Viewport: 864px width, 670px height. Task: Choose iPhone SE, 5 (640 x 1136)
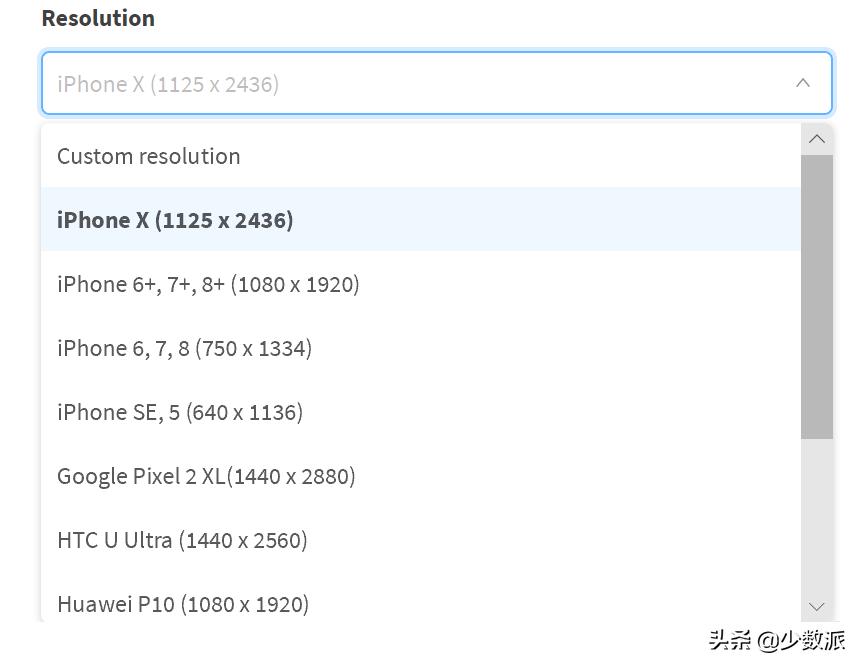(x=180, y=412)
